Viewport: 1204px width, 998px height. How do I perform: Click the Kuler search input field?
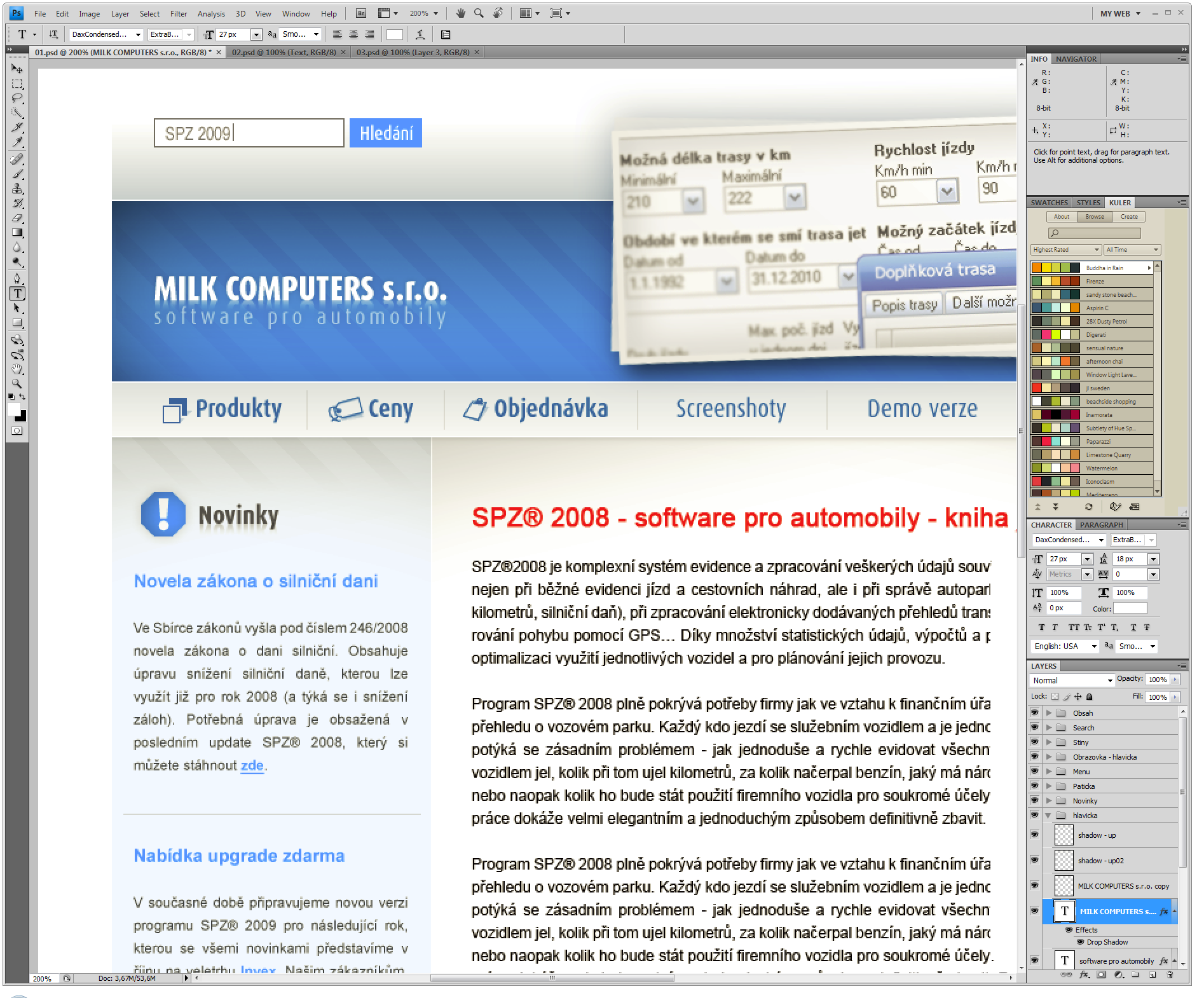(1094, 233)
